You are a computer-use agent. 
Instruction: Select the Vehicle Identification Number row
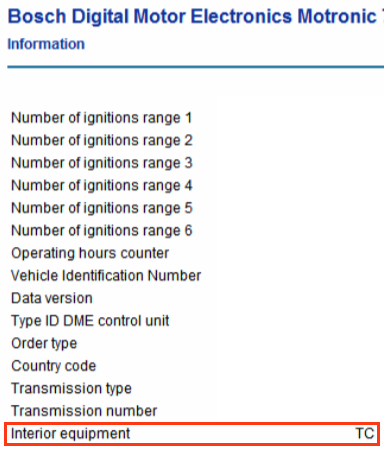(x=194, y=276)
